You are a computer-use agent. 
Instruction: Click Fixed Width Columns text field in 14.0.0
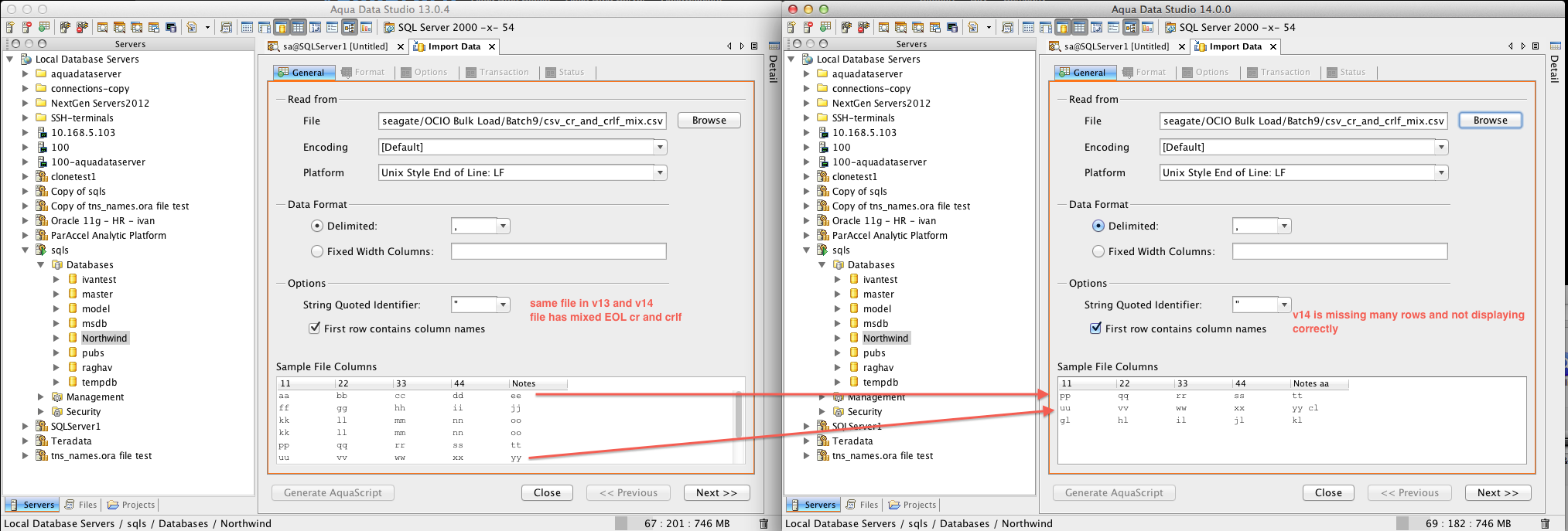click(1340, 251)
